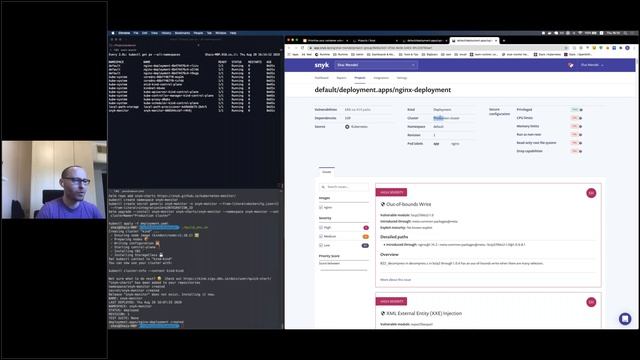Toggle the Low severity checkbox
Image resolution: width=640 pixels, height=360 pixels.
coord(321,245)
